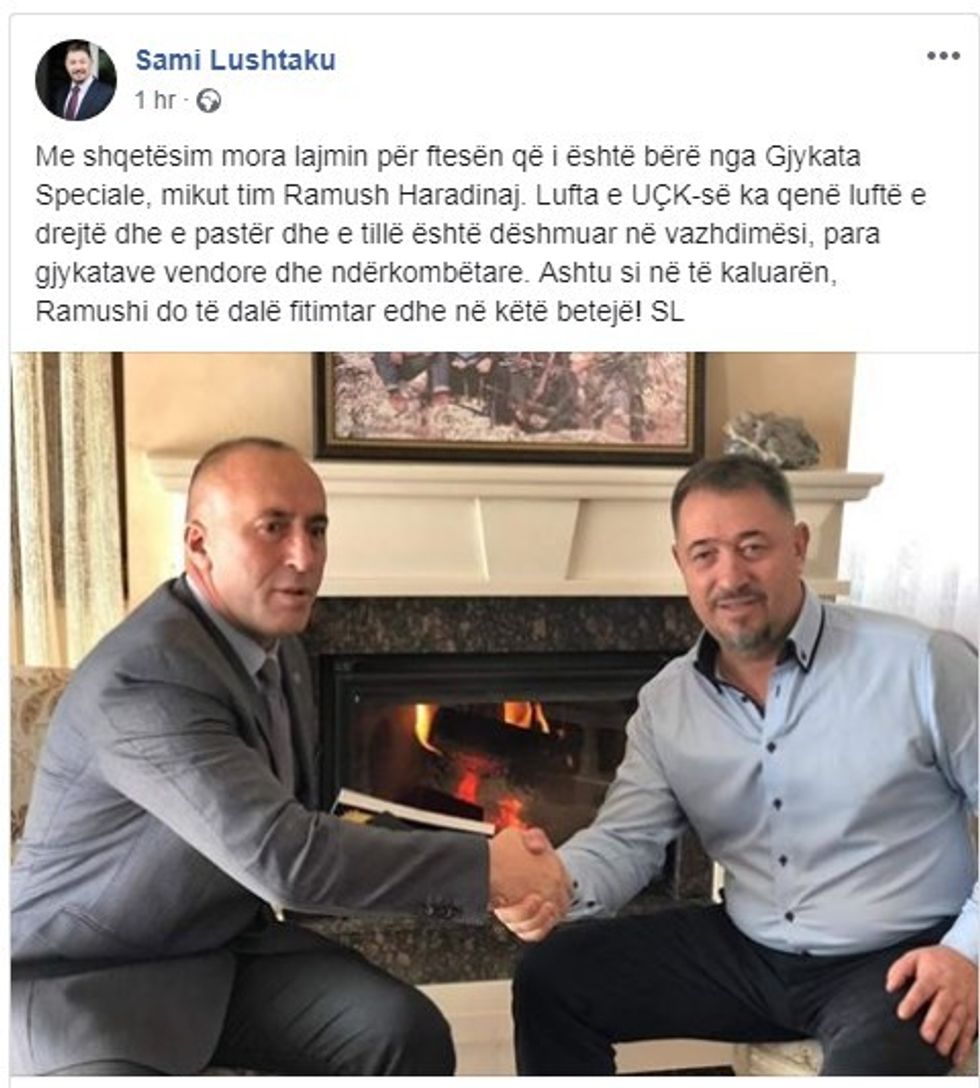Click the rock ornament on the mantel

[x=771, y=440]
